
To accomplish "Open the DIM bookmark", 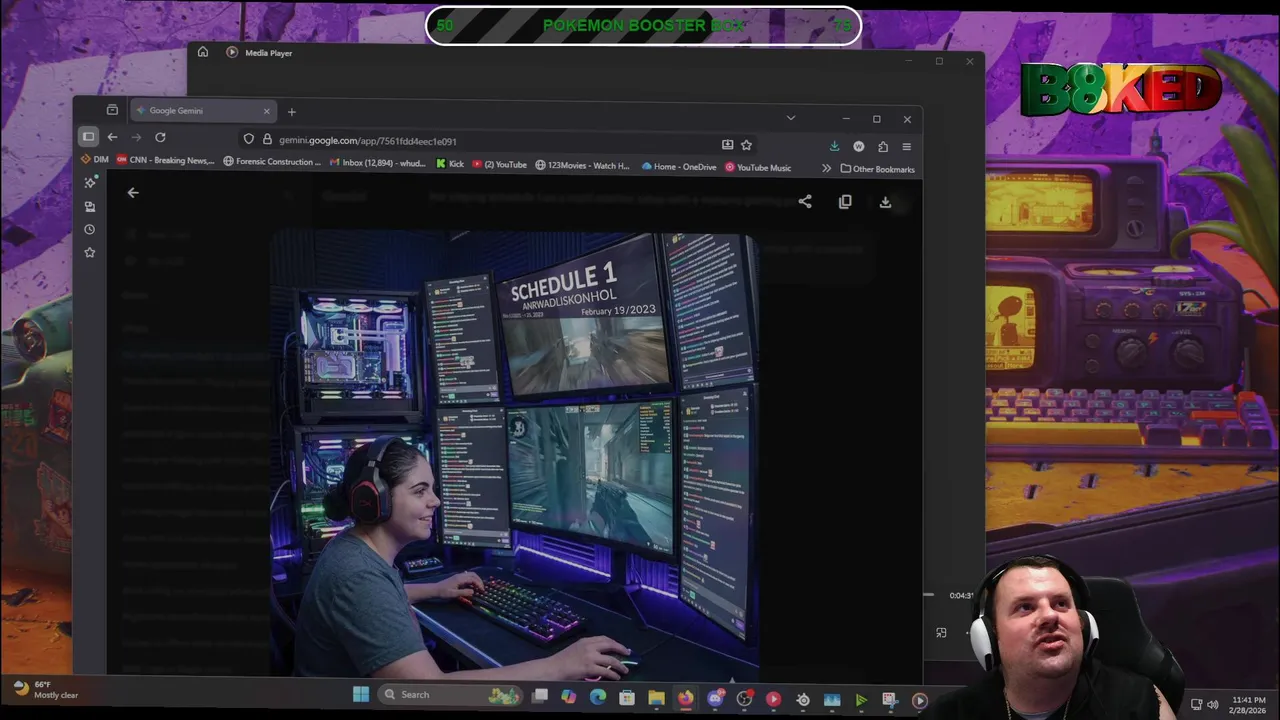I will tap(94, 160).
